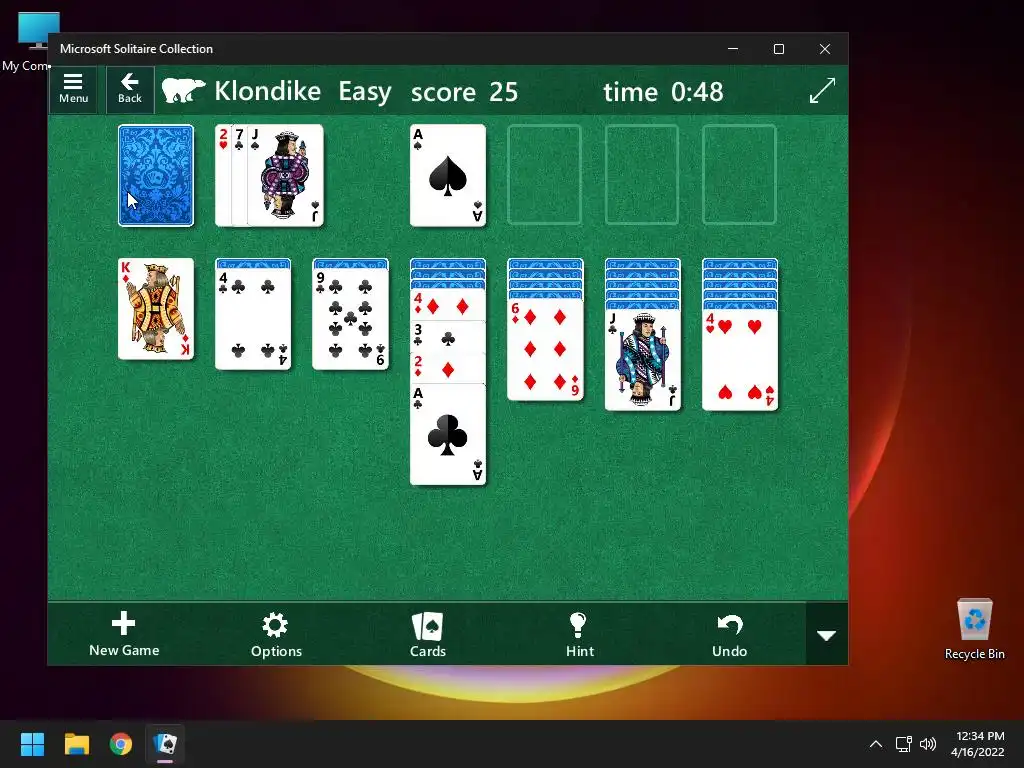Viewport: 1024px width, 768px height.
Task: Request a Hint with the lightbulb
Action: click(579, 634)
